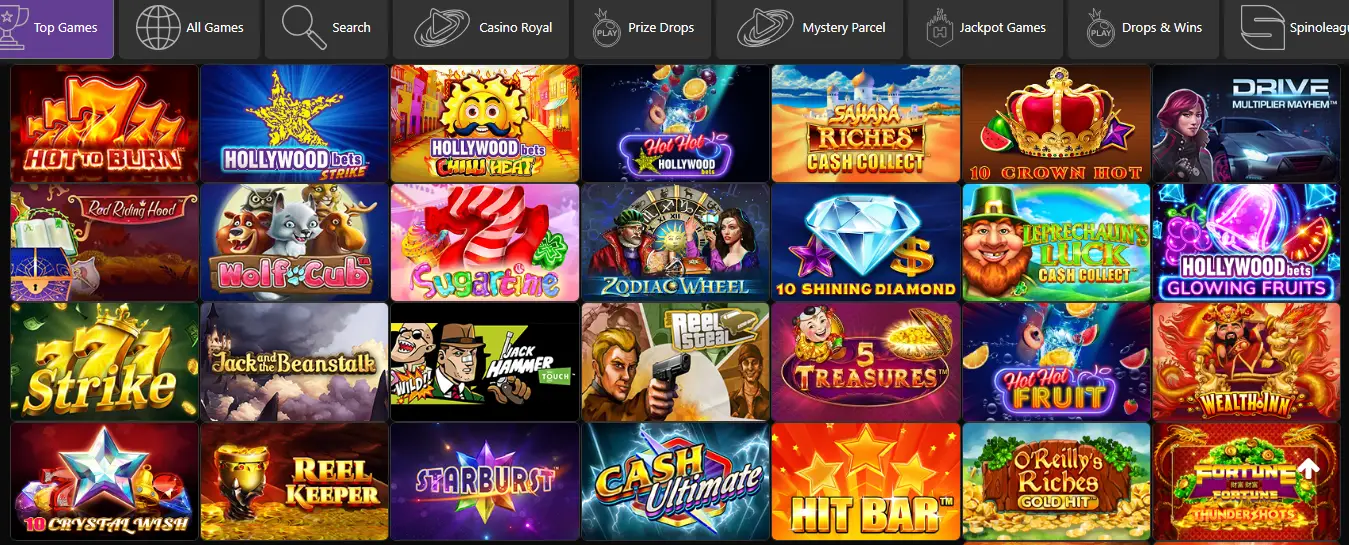Screen dimensions: 1349x545
Task: Open Jack and the Beanstalk game
Action: click(294, 361)
